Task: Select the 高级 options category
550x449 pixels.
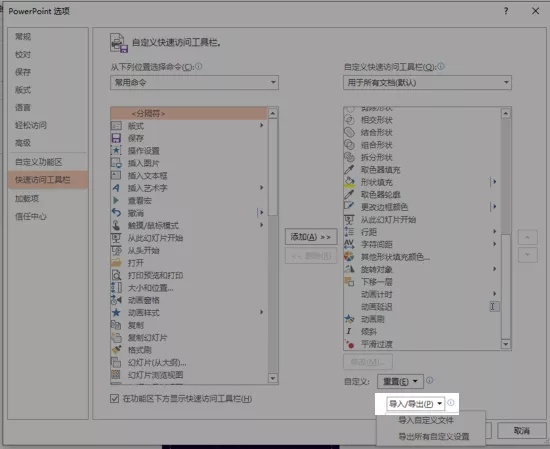Action: 23,143
